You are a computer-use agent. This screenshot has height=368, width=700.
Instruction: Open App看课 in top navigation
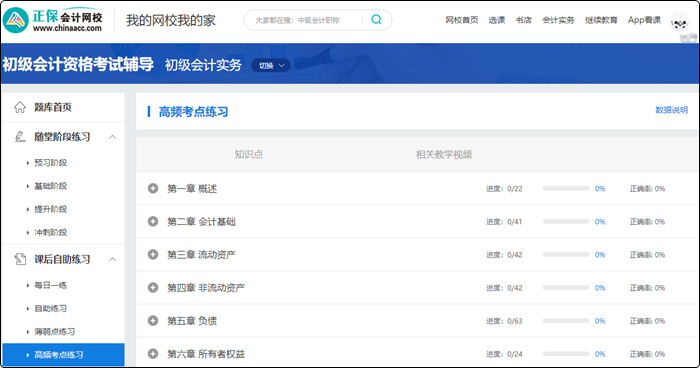644,20
